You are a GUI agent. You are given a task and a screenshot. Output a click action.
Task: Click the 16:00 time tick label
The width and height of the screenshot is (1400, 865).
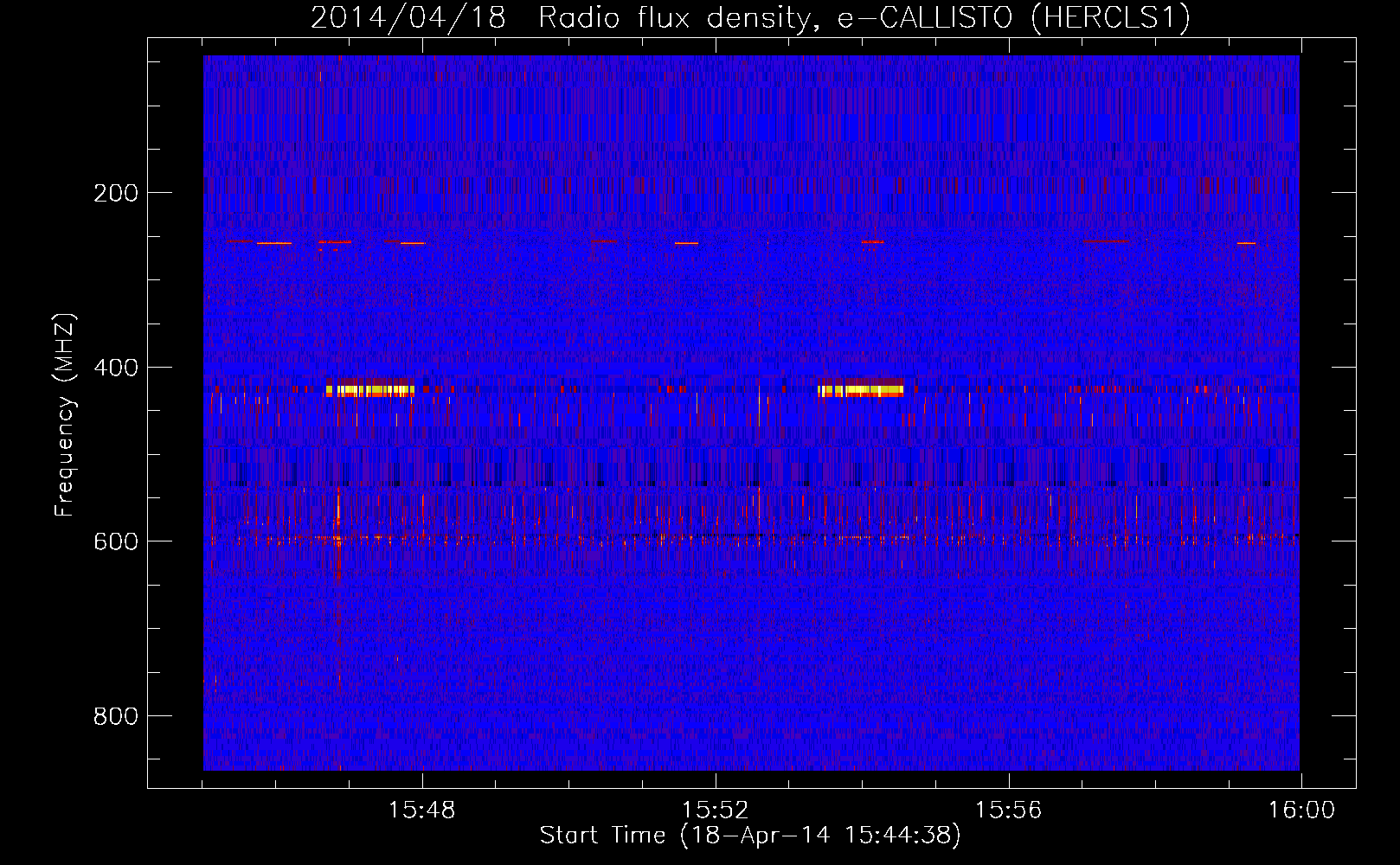(x=1301, y=811)
